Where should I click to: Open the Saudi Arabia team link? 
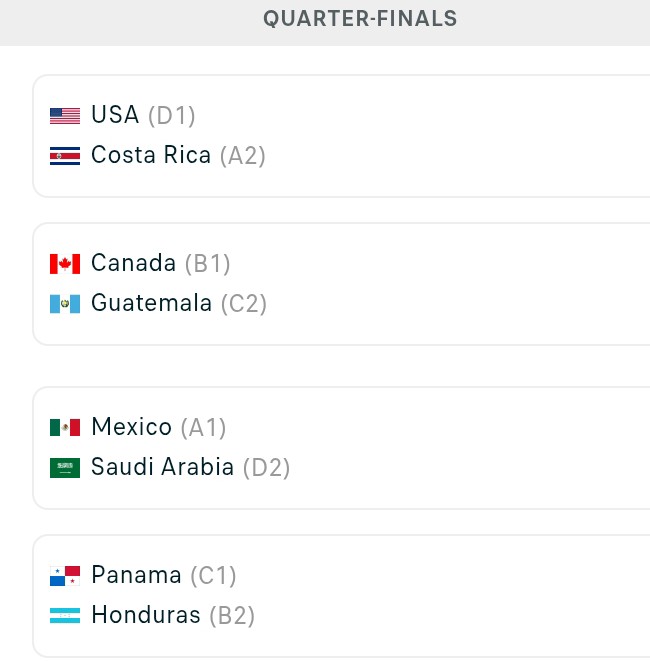(x=162, y=467)
